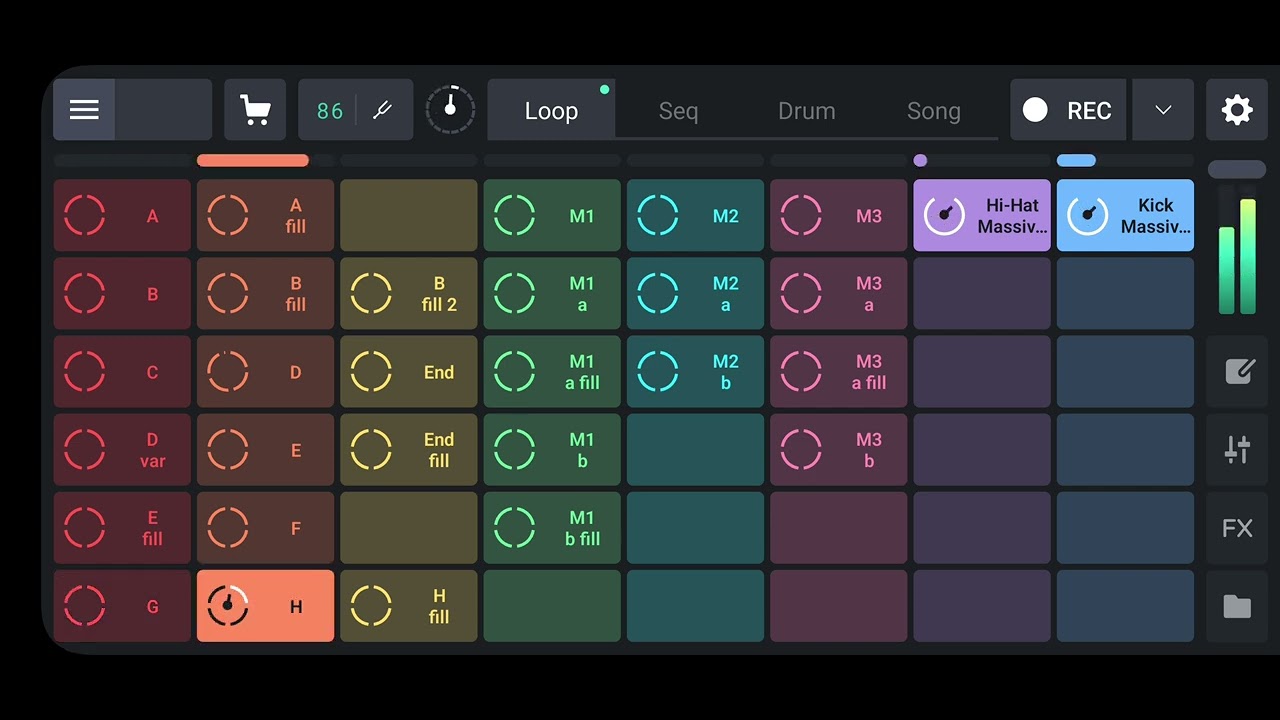Trigger loop pad A
The width and height of the screenshot is (1280, 720).
[x=122, y=215]
